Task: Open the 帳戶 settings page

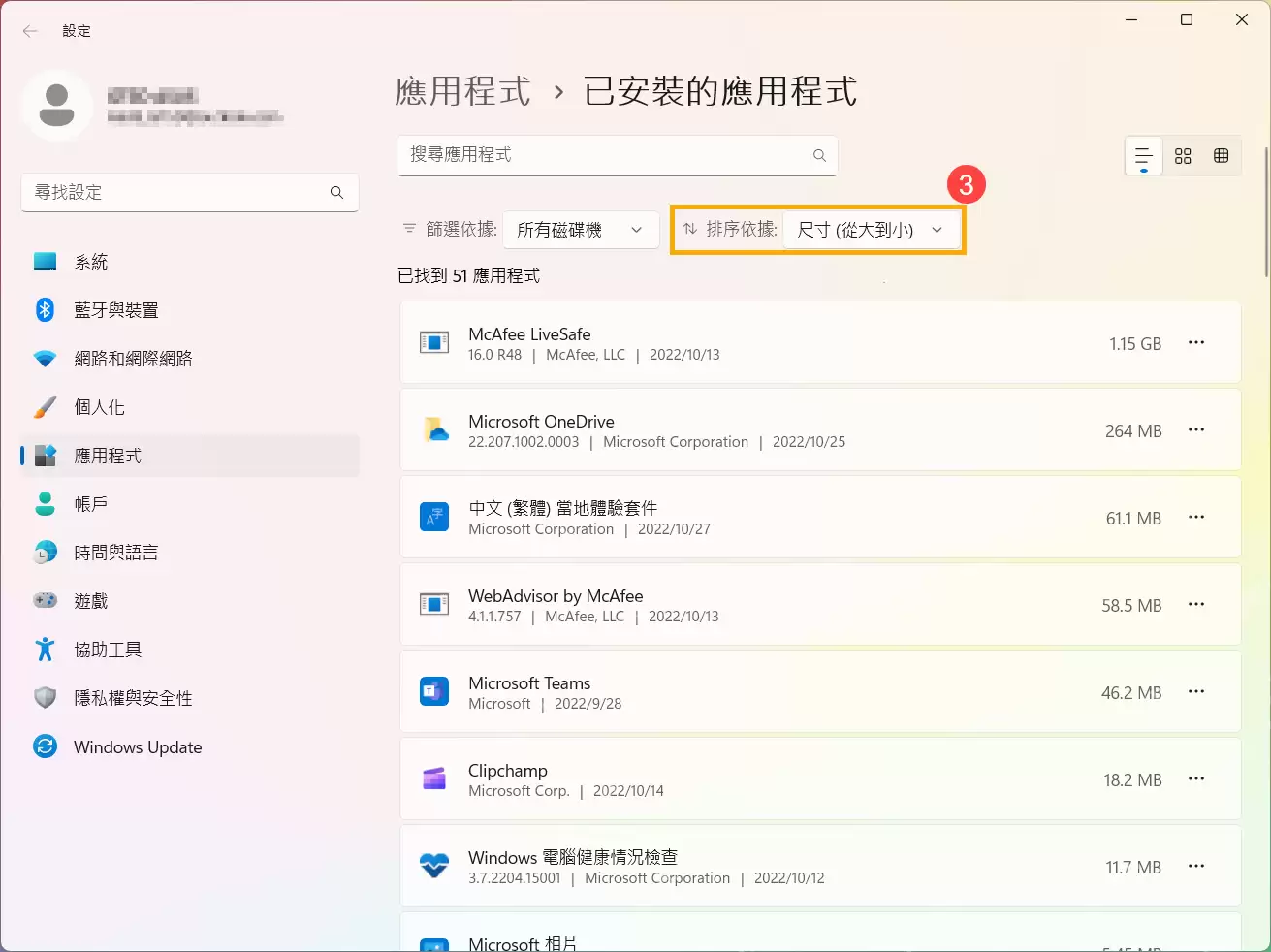Action: [190, 504]
